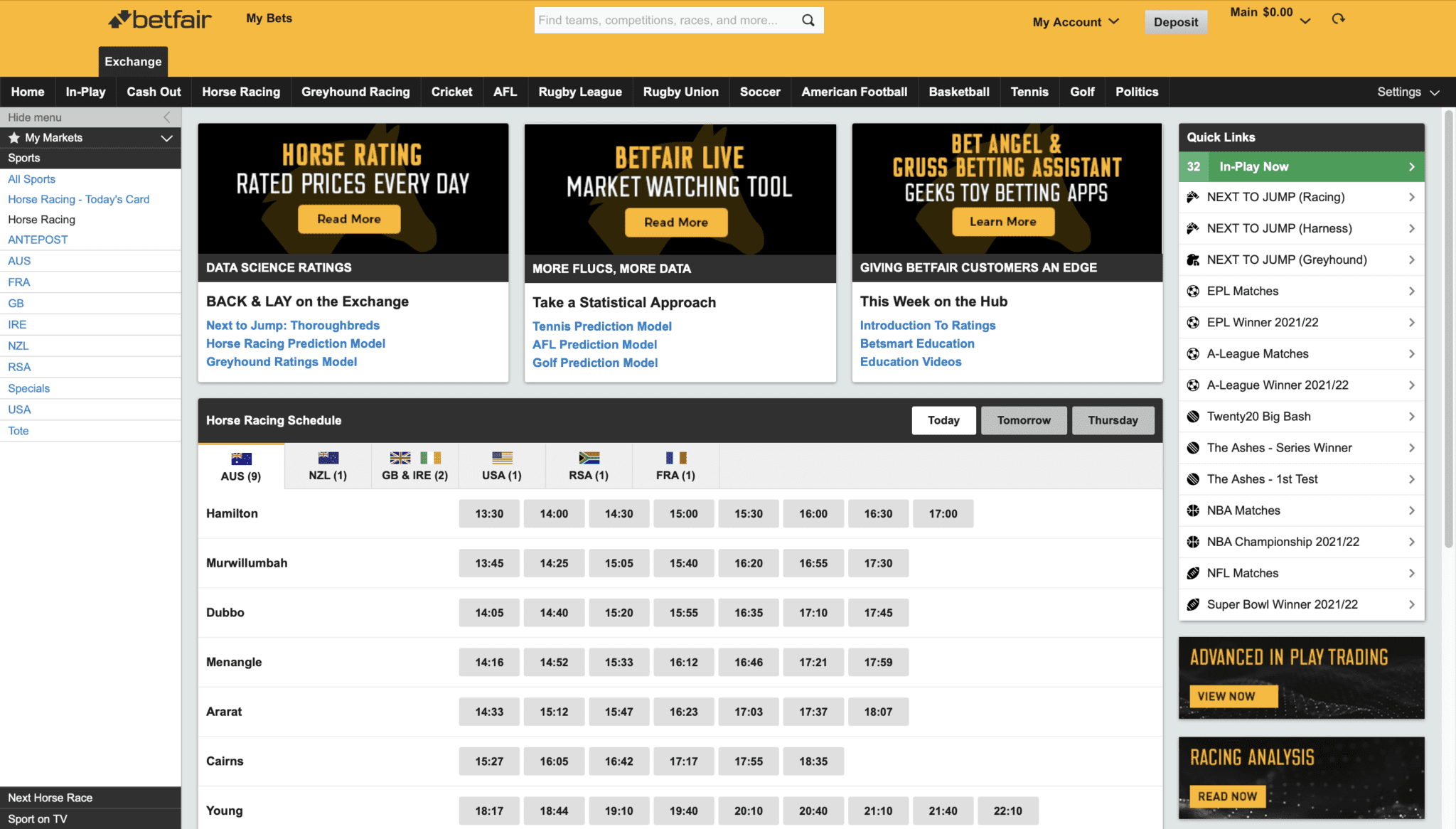Click the Betfair logo

(x=160, y=19)
